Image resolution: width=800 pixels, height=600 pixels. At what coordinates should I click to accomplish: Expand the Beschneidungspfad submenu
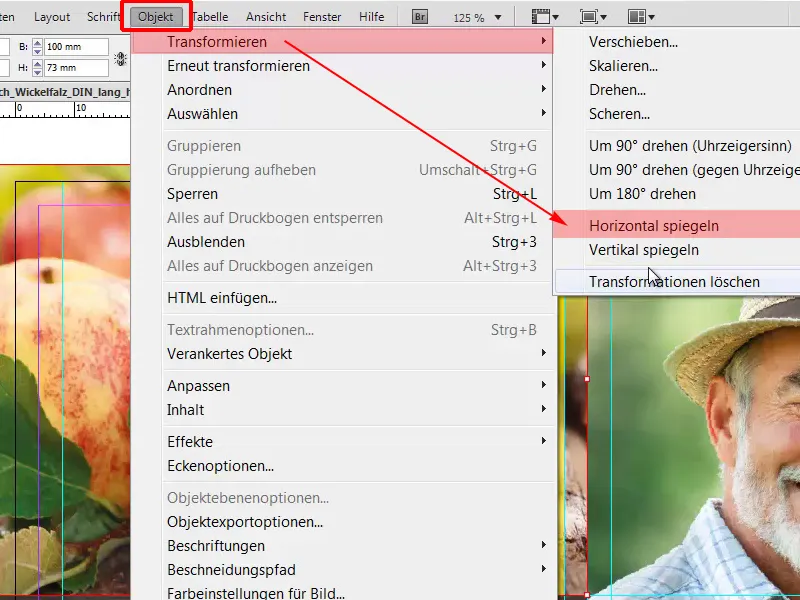tap(342, 570)
